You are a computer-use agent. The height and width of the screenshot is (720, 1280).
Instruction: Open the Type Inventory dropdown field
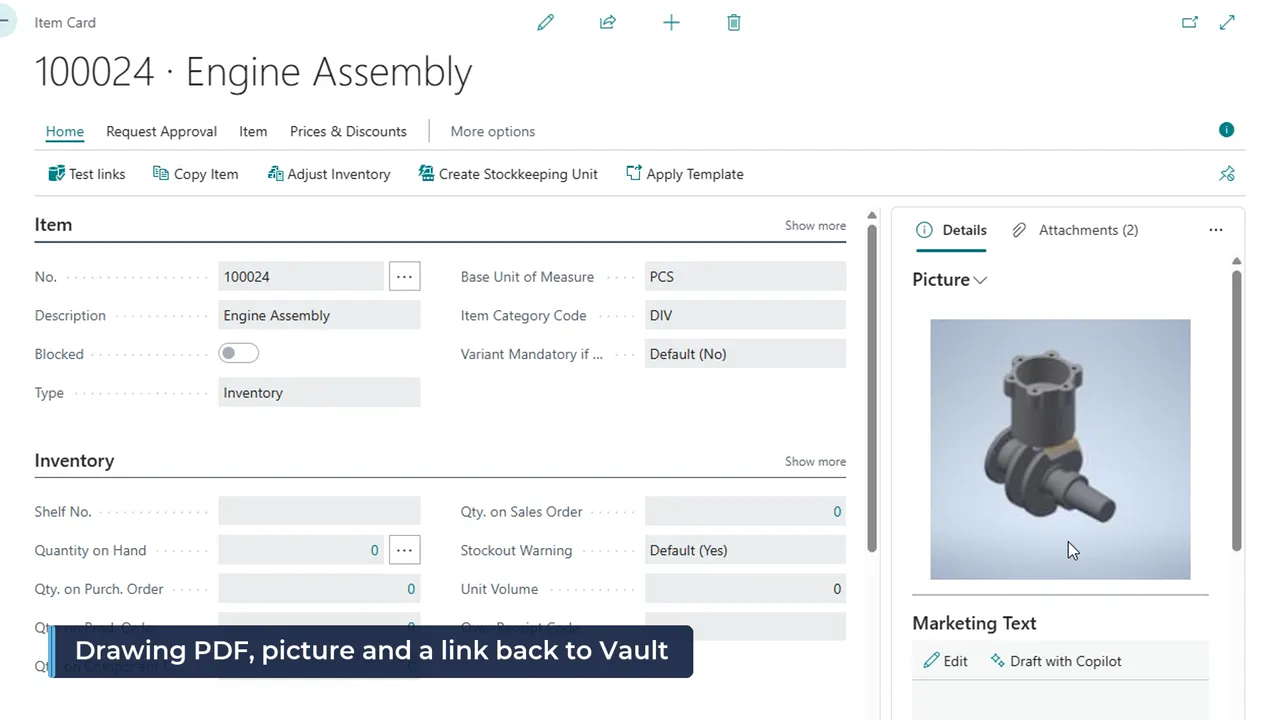click(x=319, y=393)
